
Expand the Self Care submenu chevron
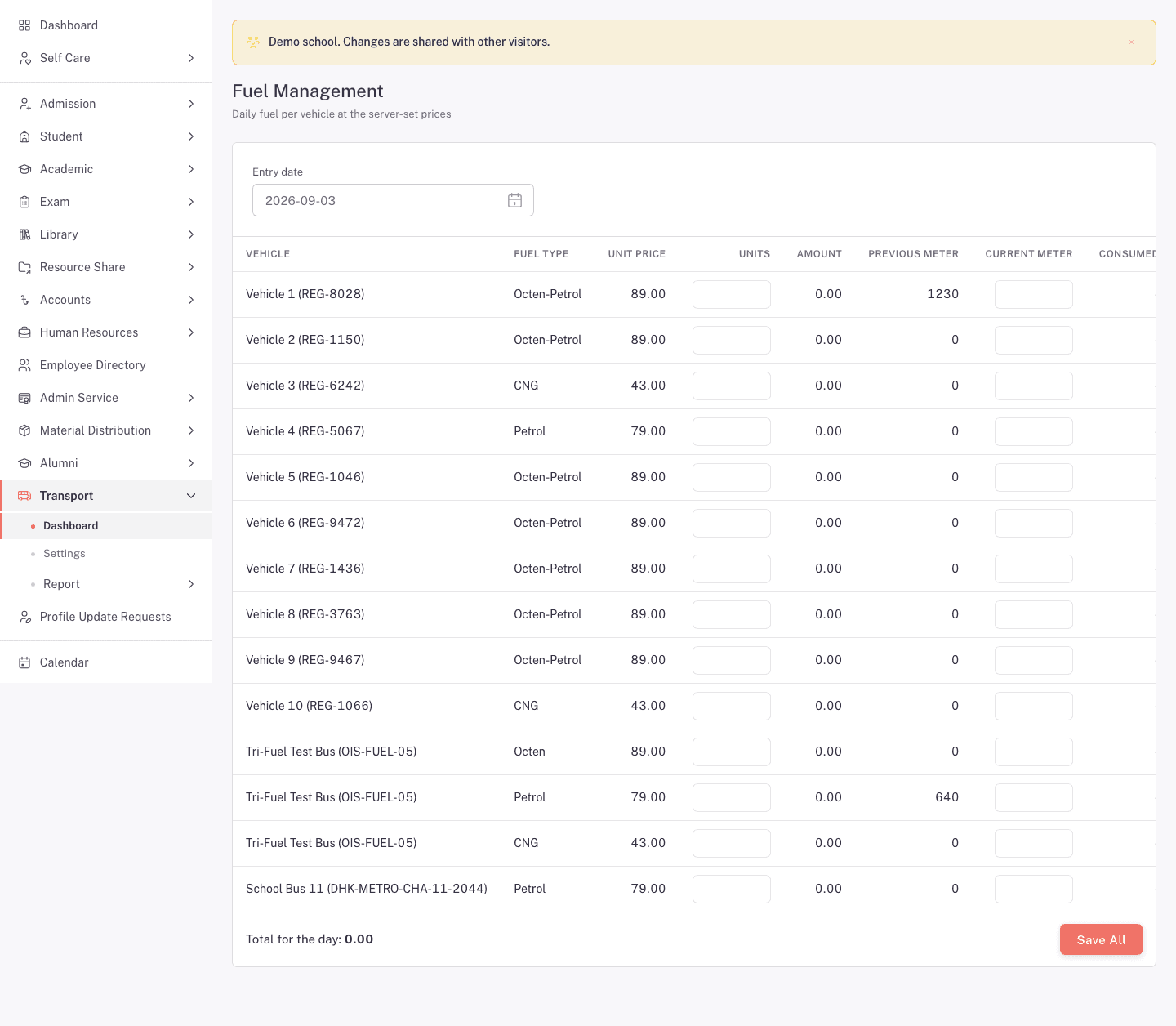point(191,58)
